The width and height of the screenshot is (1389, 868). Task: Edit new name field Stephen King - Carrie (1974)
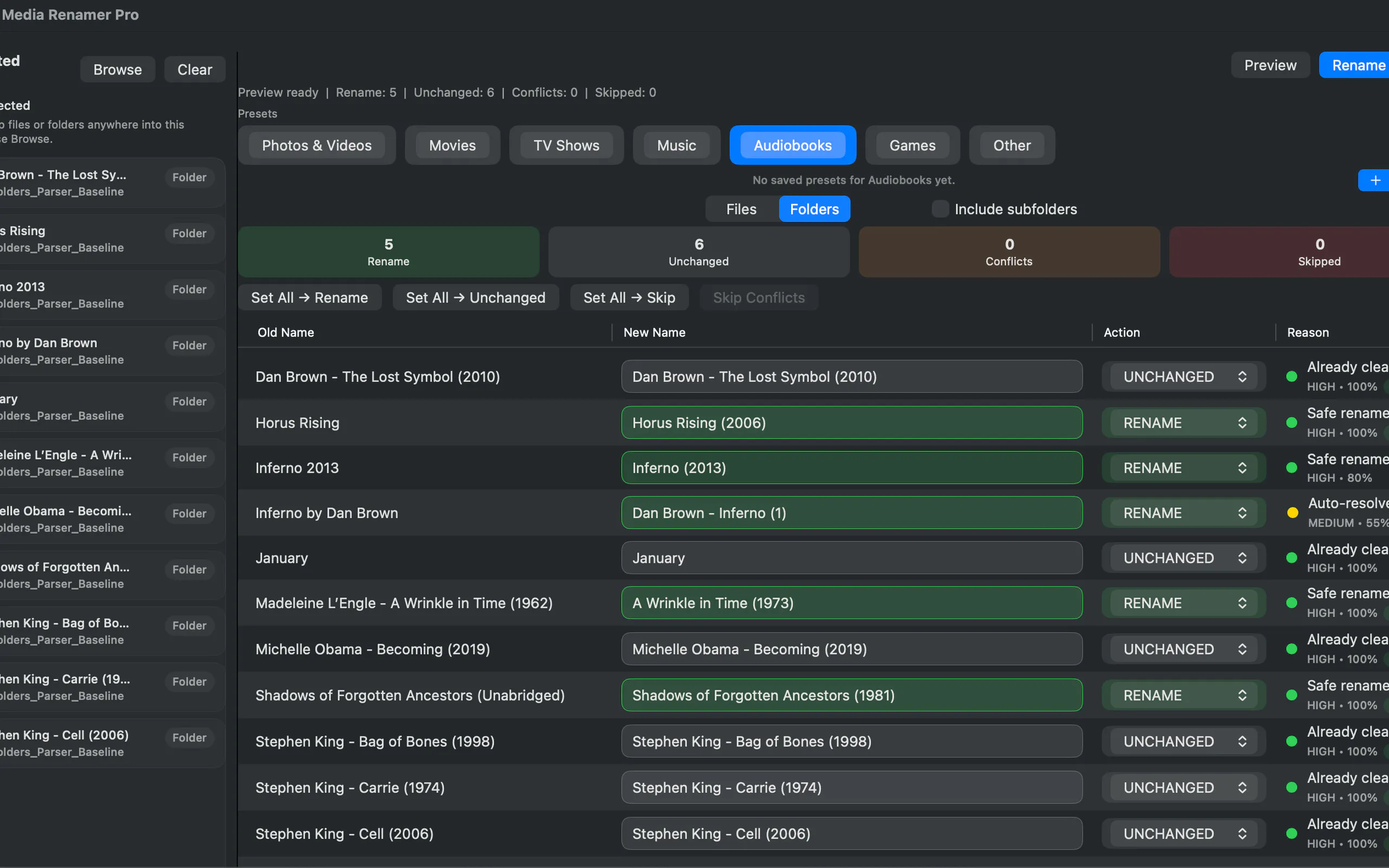(852, 788)
